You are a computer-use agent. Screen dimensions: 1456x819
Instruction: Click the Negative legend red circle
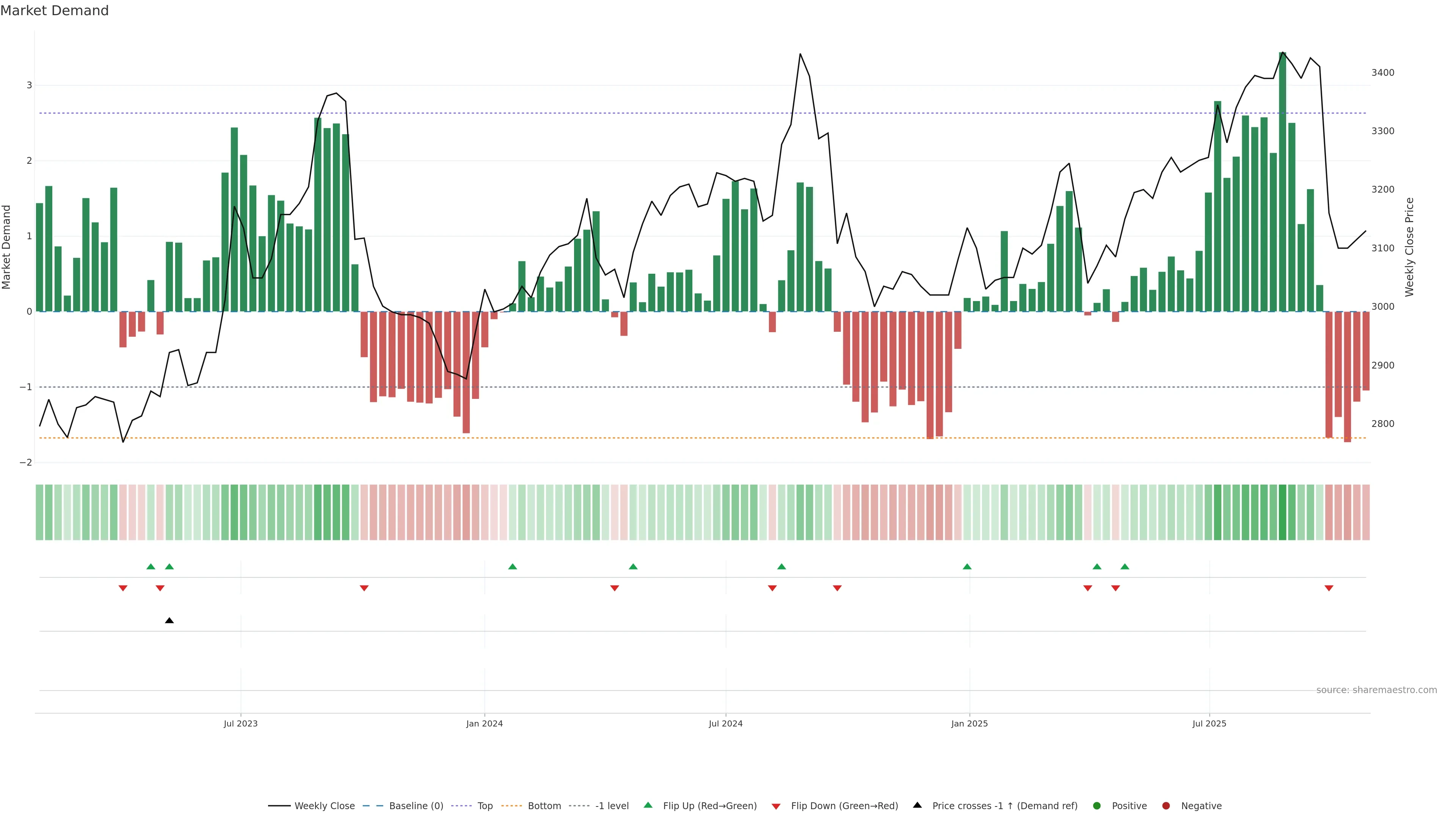click(1166, 806)
